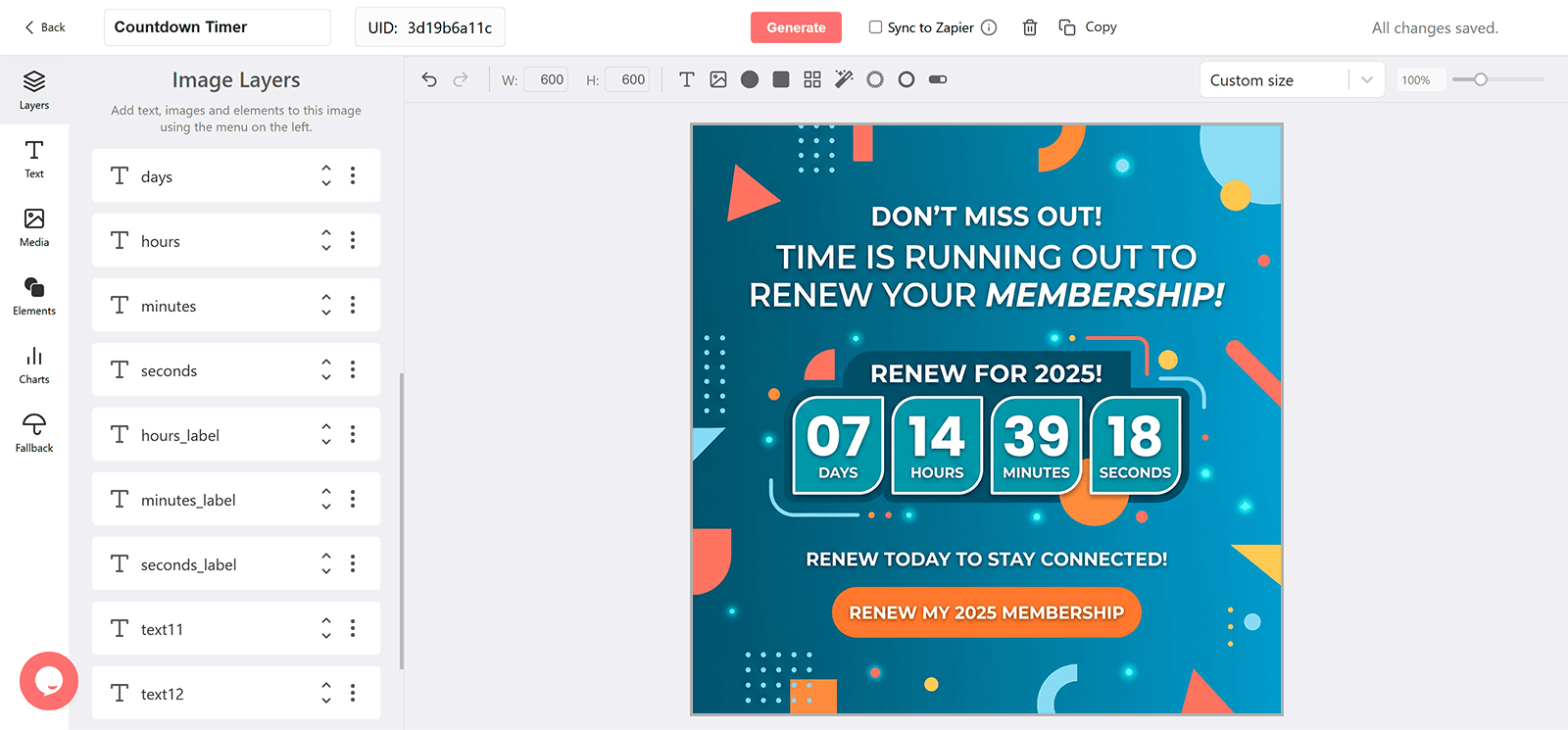
Task: Move the seconds_label layer down
Action: point(326,571)
